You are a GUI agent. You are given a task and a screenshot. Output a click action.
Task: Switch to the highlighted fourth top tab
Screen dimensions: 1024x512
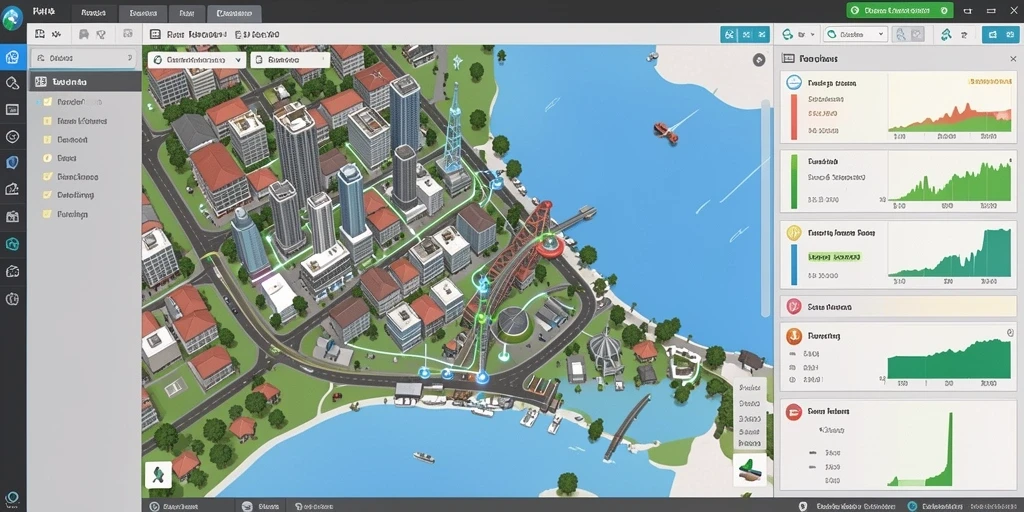tap(234, 13)
